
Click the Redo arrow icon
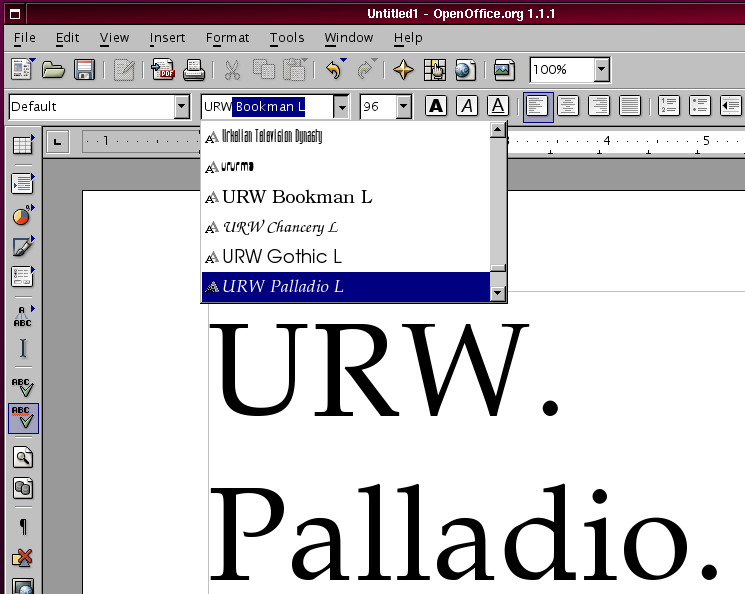coord(366,69)
